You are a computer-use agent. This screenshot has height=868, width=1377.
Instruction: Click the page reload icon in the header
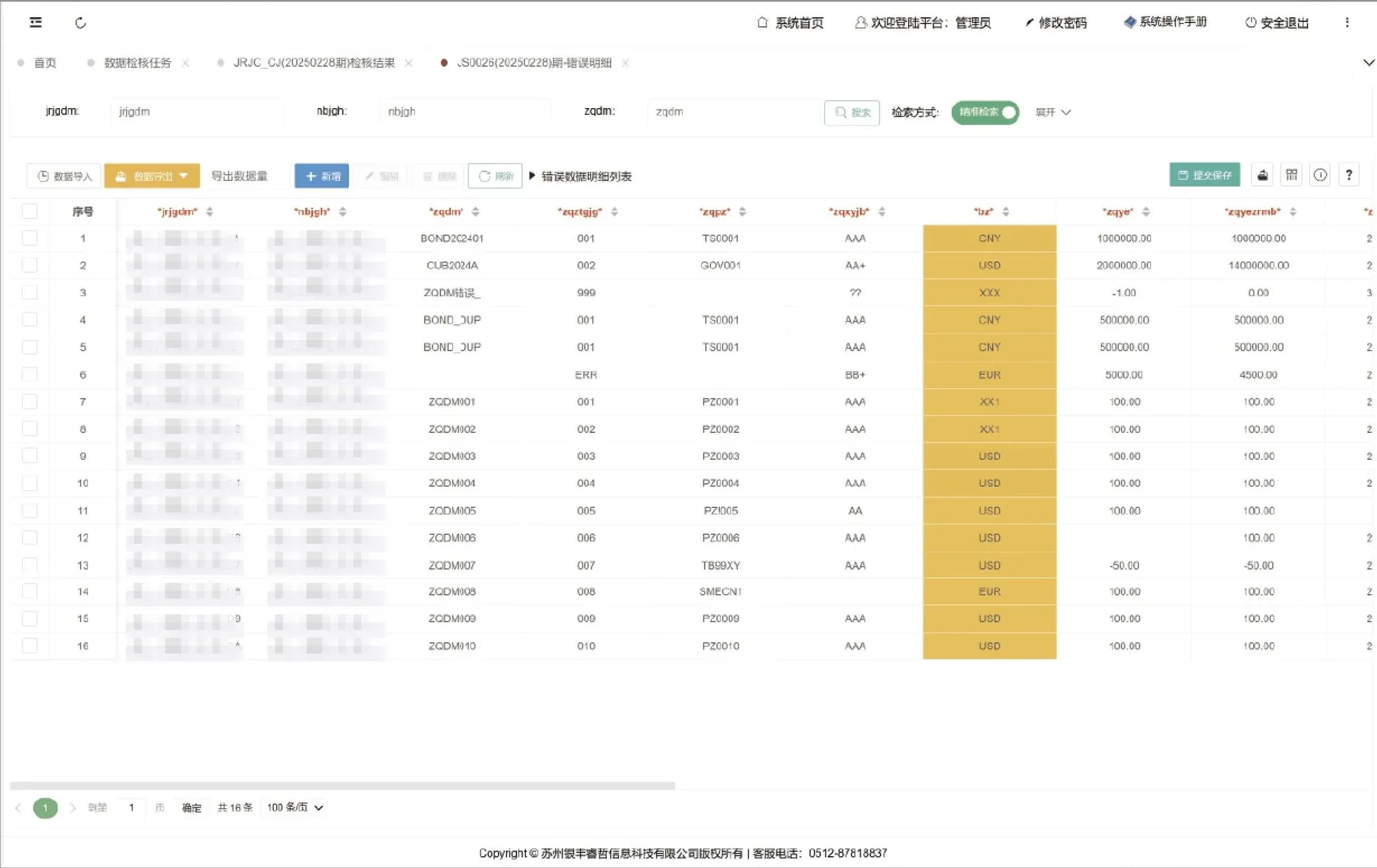[x=81, y=23]
